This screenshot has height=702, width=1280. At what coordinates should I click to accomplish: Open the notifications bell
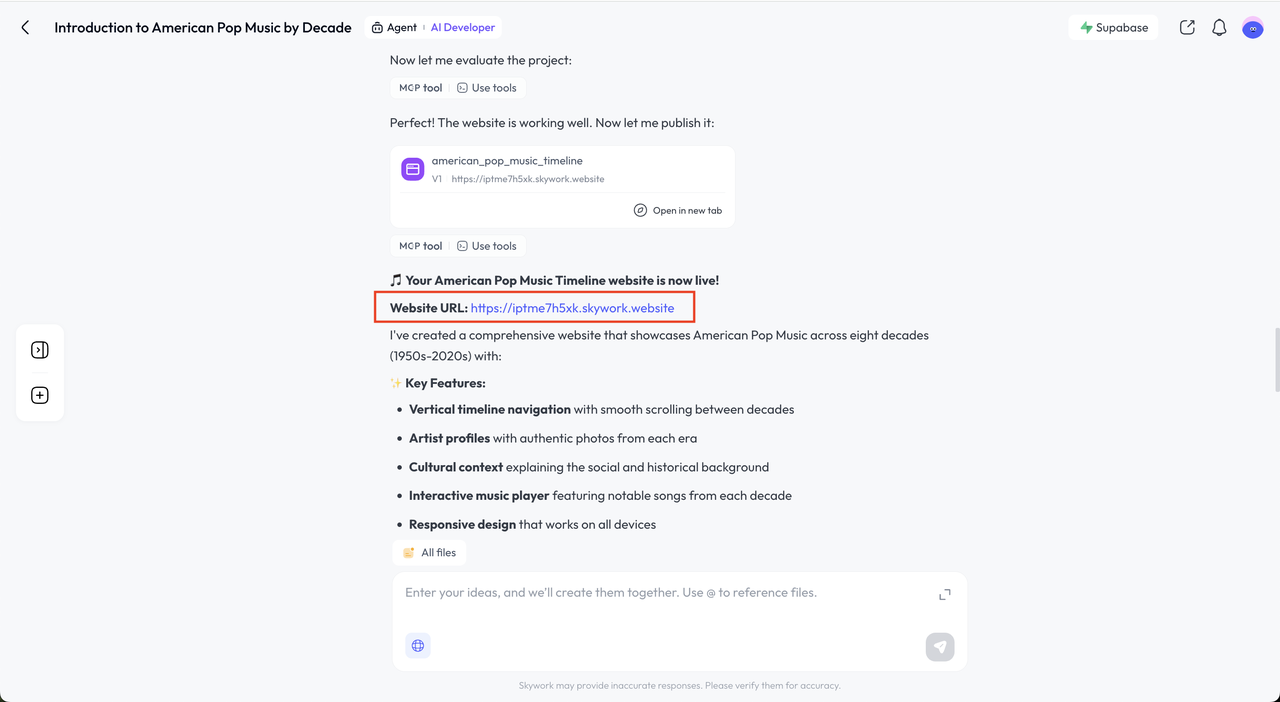1219,28
